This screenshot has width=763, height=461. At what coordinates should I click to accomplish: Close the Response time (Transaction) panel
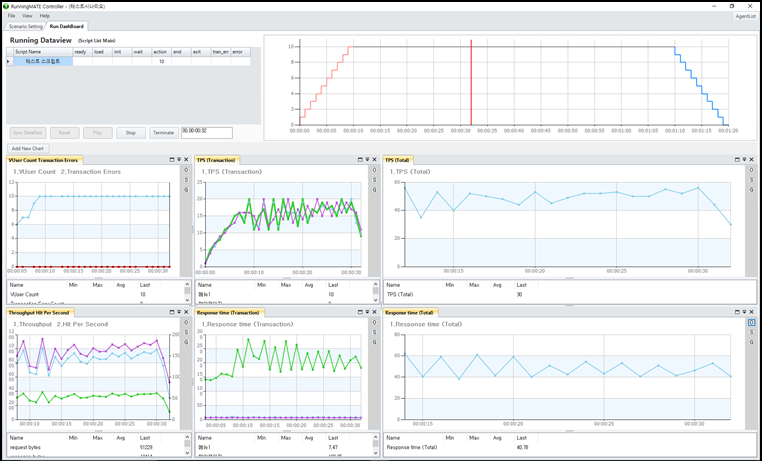pyautogui.click(x=375, y=313)
